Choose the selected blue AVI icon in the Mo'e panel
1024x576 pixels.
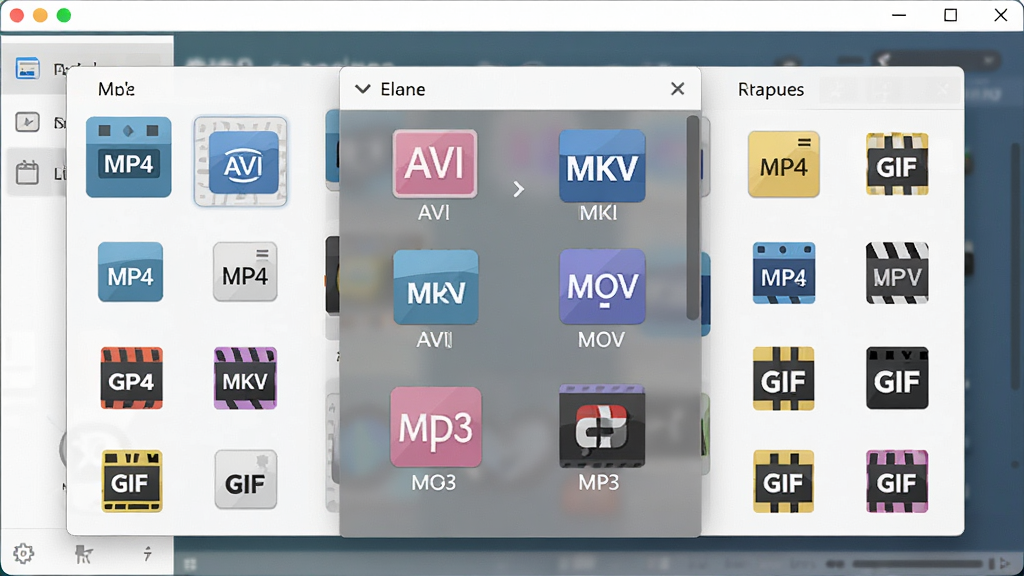coord(240,161)
